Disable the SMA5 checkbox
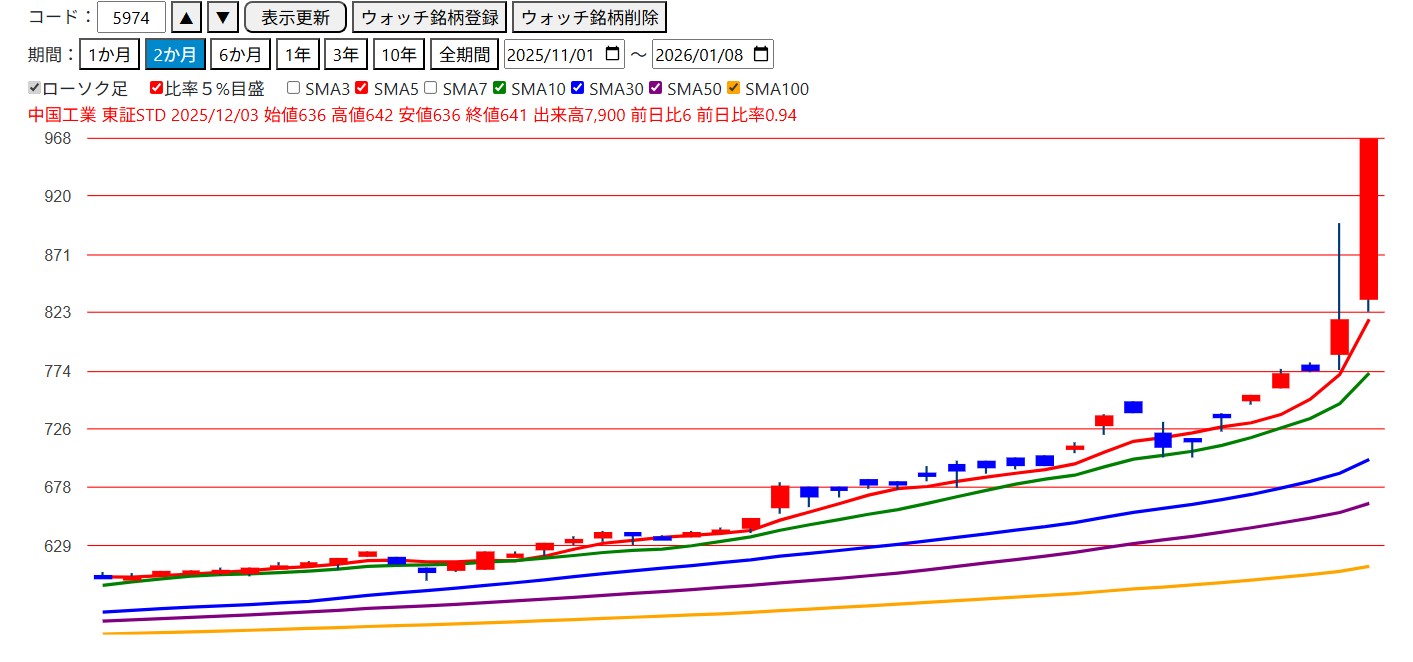The image size is (1413, 662). coord(362,88)
